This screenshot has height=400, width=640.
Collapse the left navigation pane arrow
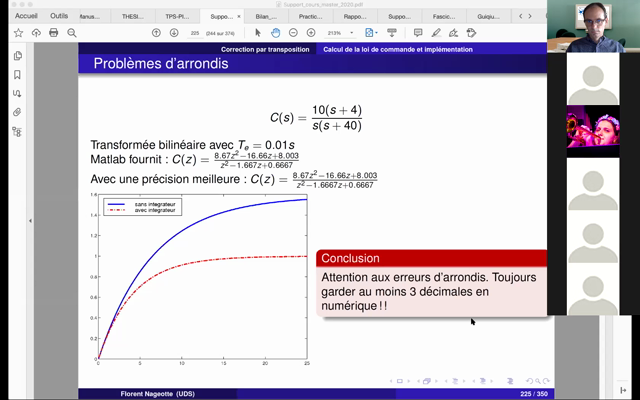(30, 221)
